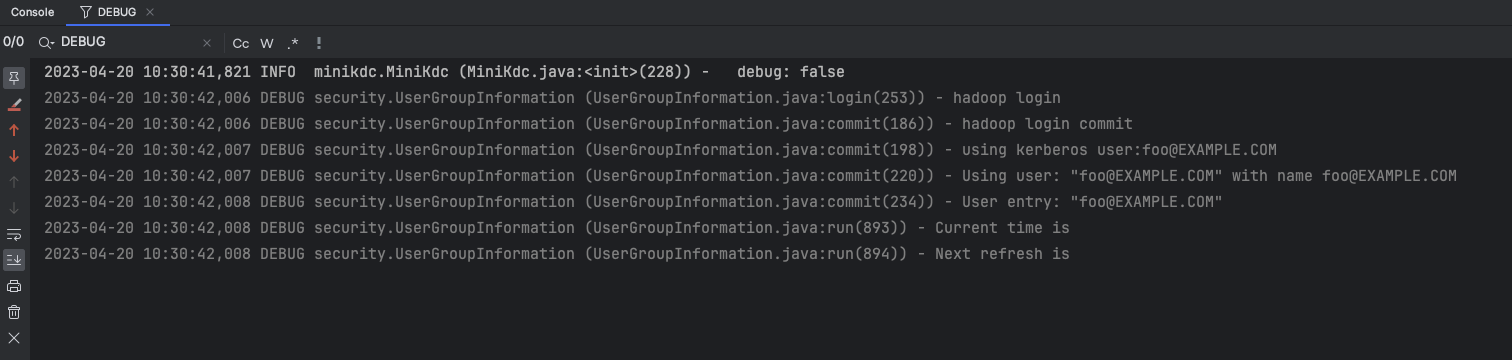Click log line 'hadoop login' login(253)
Screen dimensions: 1512x360
point(552,98)
